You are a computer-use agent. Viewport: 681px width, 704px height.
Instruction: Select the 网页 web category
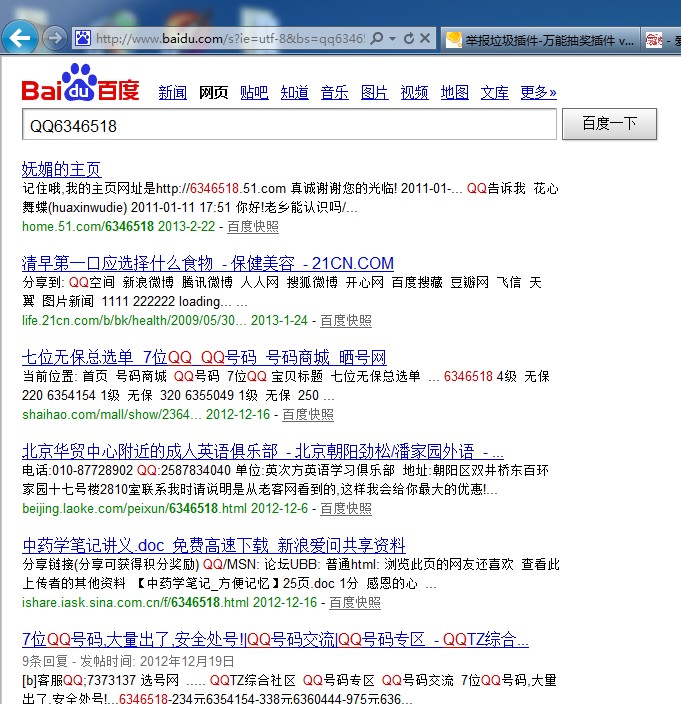pyautogui.click(x=213, y=92)
